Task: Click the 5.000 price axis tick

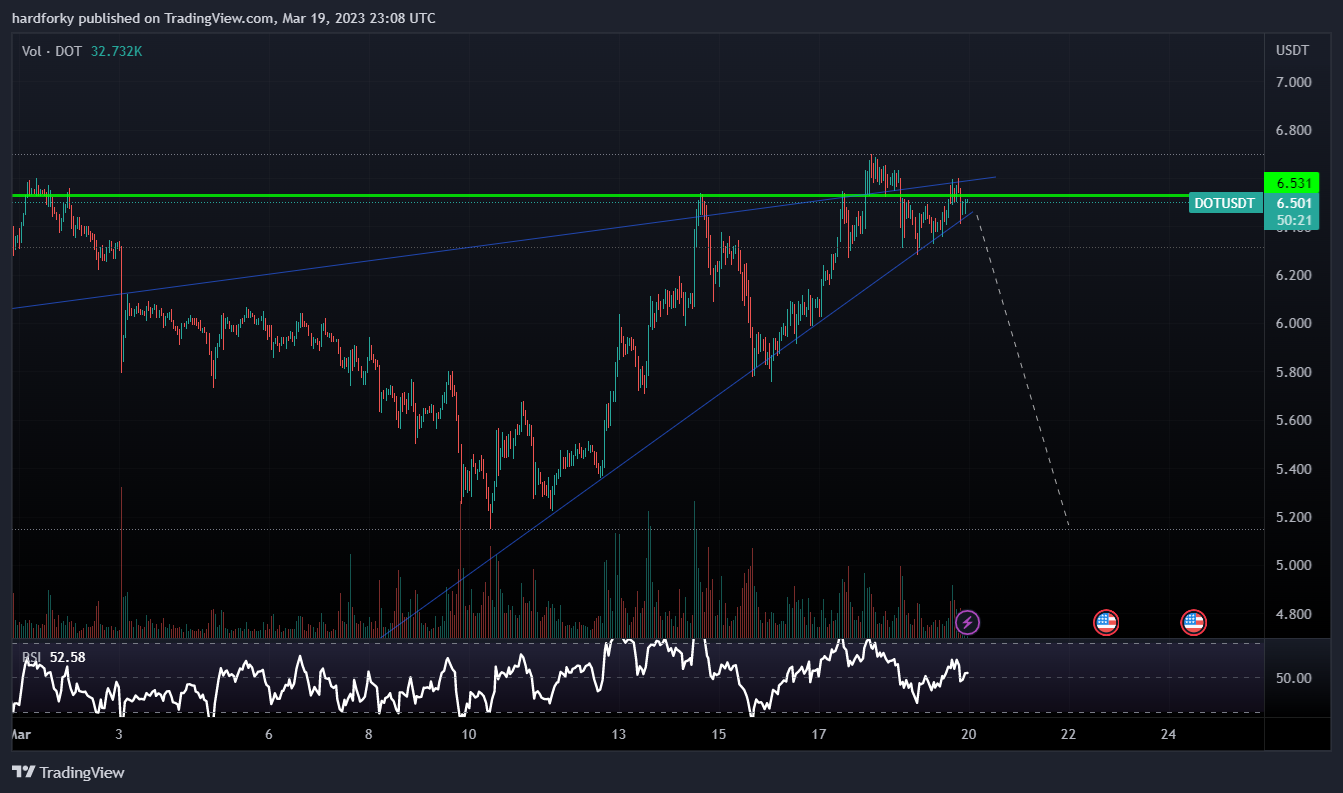Action: pos(1294,565)
